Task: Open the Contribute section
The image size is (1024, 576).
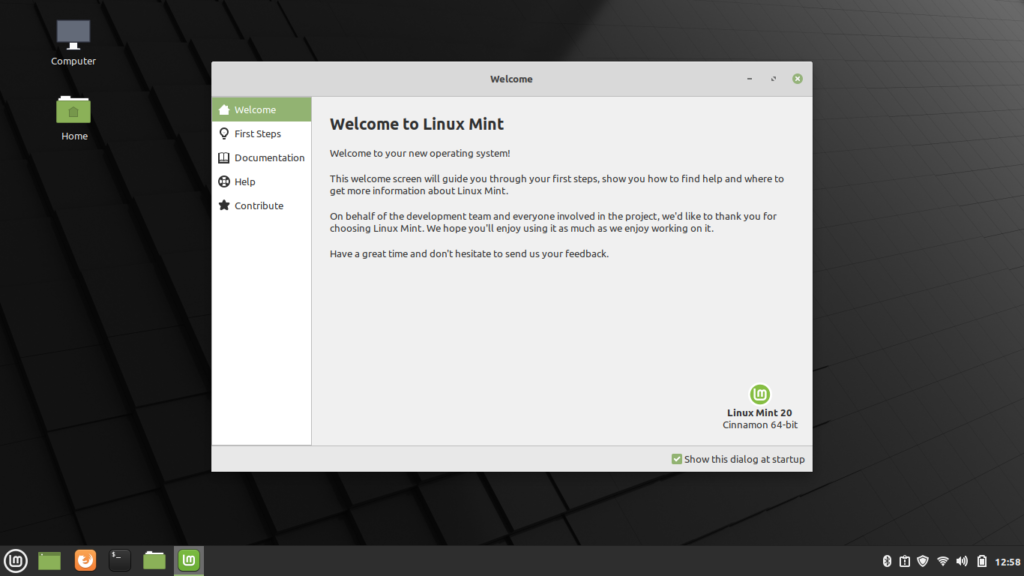Action: click(257, 205)
